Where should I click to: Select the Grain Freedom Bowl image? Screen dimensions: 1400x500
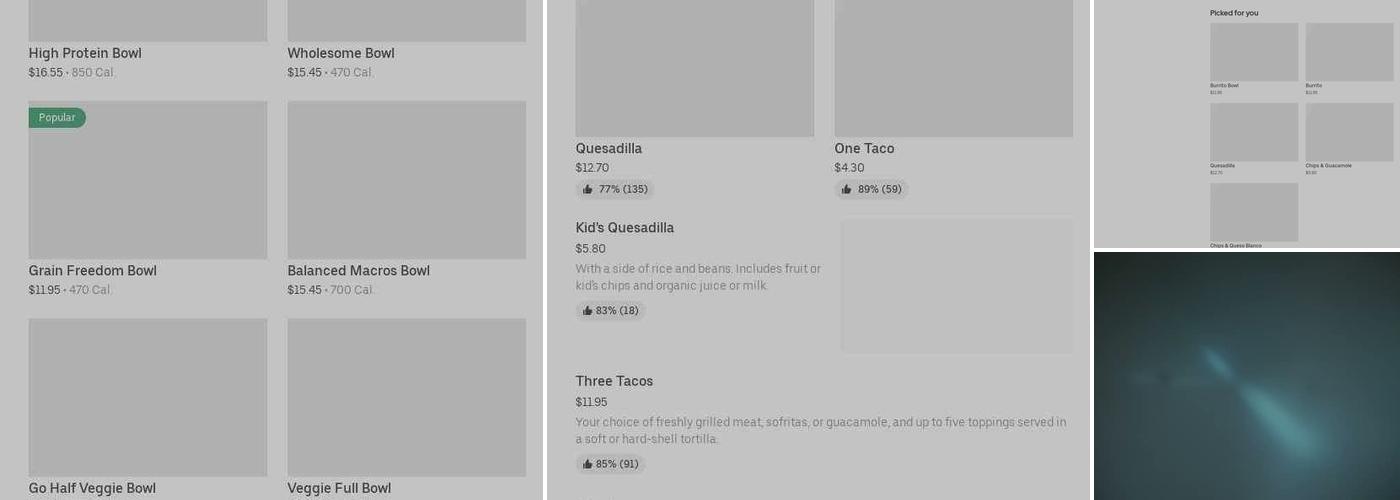click(148, 180)
